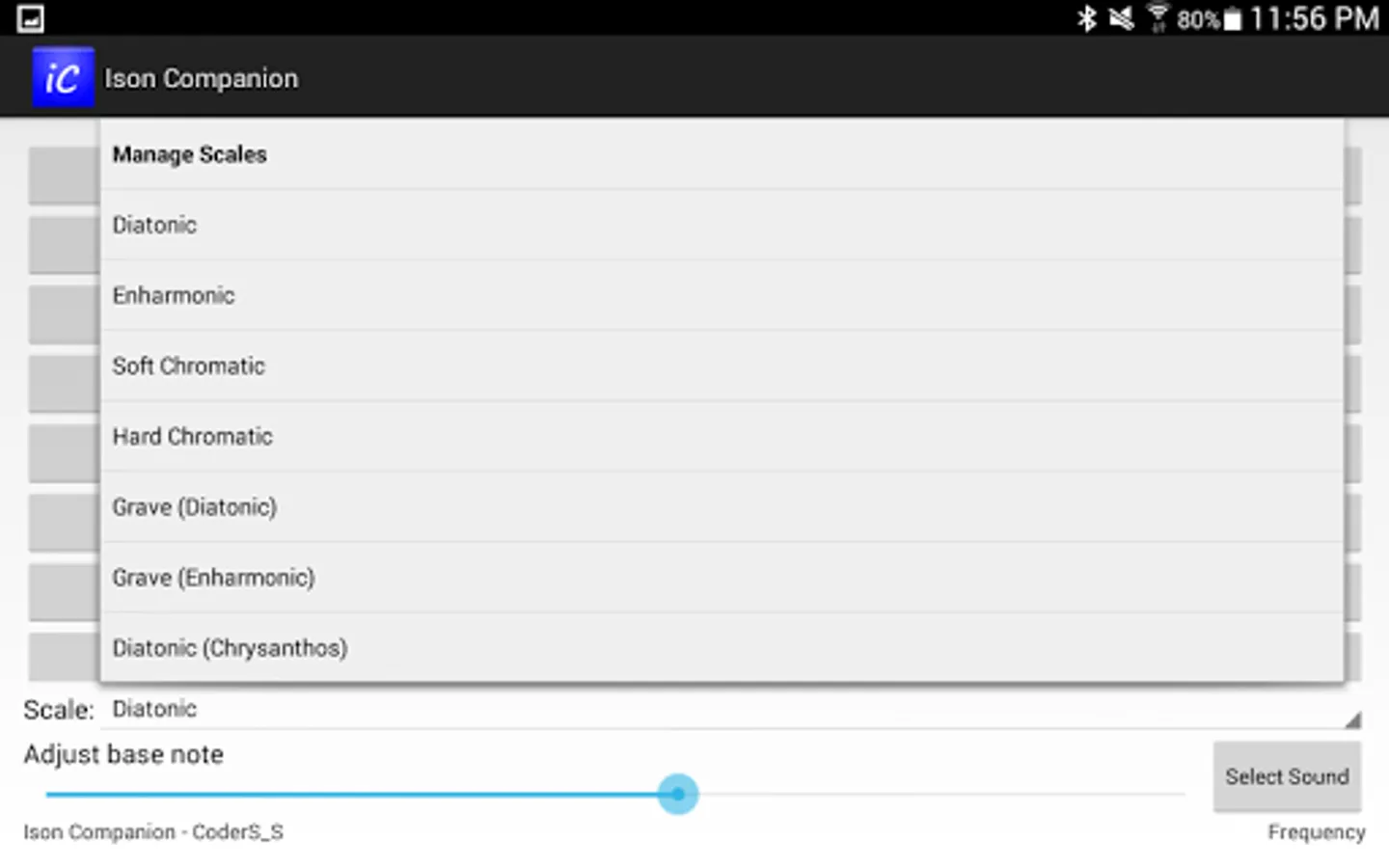
Task: Select Hard Chromatic from the list
Action: (x=722, y=436)
